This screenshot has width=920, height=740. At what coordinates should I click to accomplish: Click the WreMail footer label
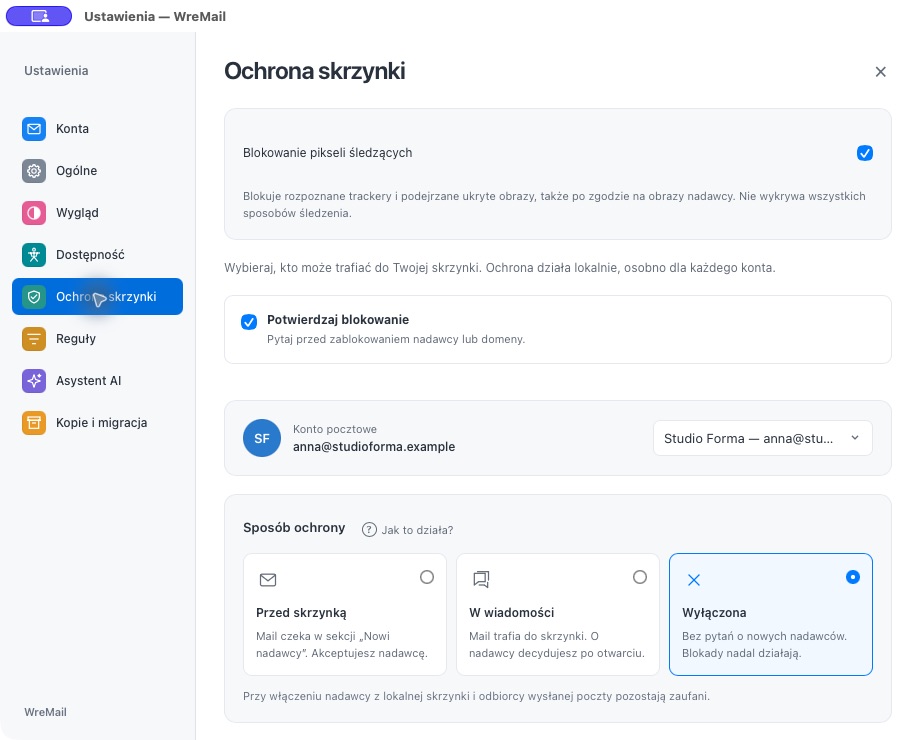(x=45, y=712)
